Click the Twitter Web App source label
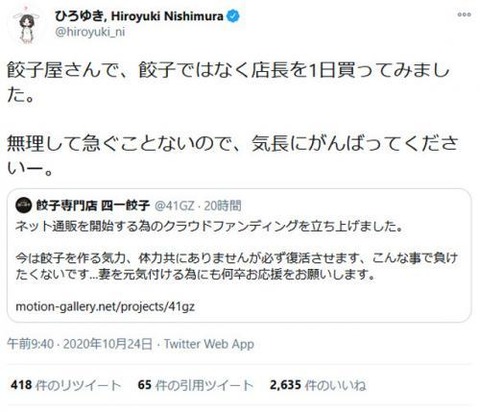The image size is (480, 412). tap(209, 344)
